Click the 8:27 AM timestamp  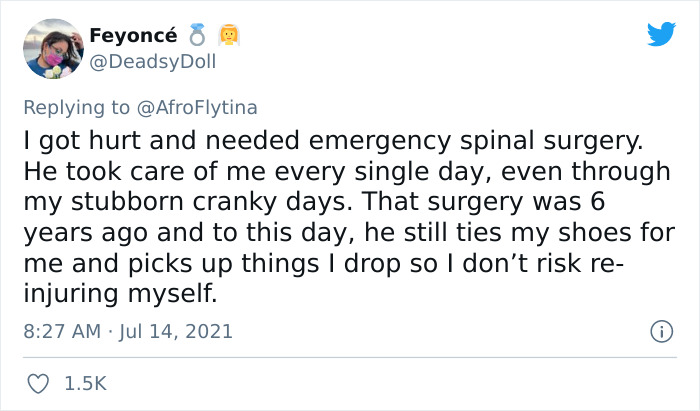tap(61, 330)
